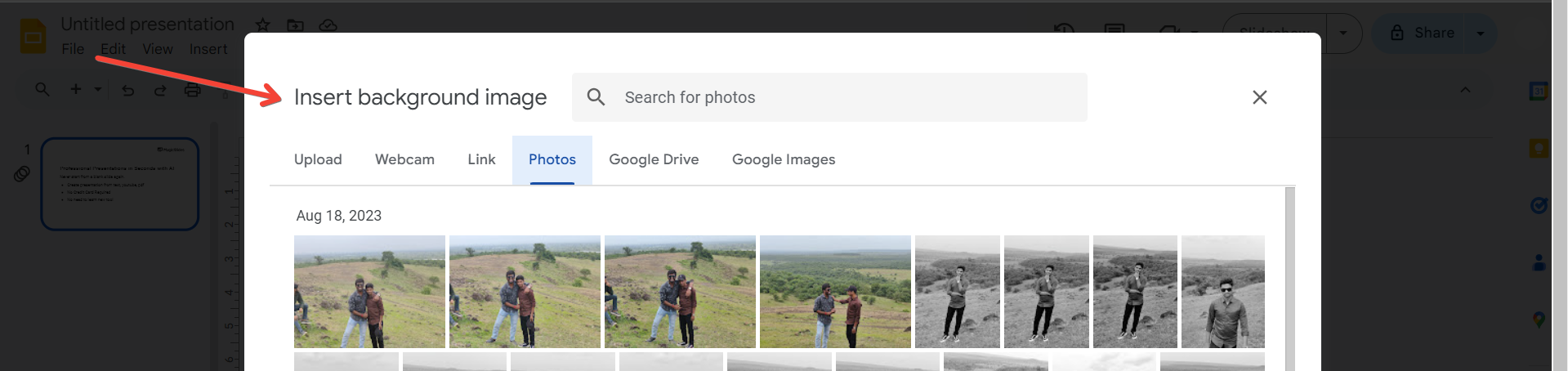
Task: Click the Google Slides home logo
Action: [x=33, y=37]
